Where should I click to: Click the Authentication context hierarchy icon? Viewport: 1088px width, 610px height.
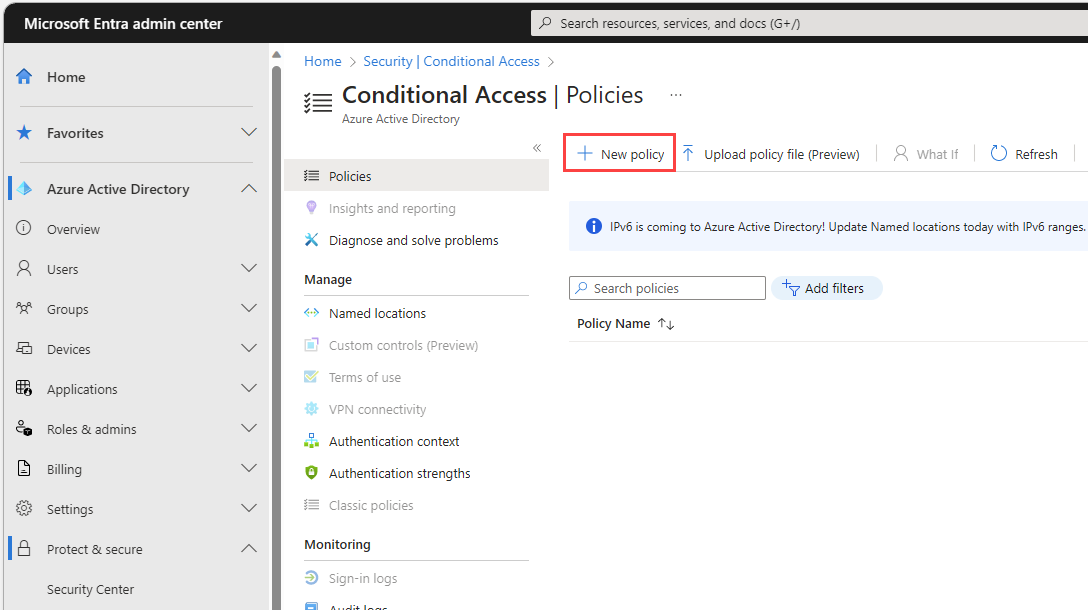pyautogui.click(x=312, y=441)
